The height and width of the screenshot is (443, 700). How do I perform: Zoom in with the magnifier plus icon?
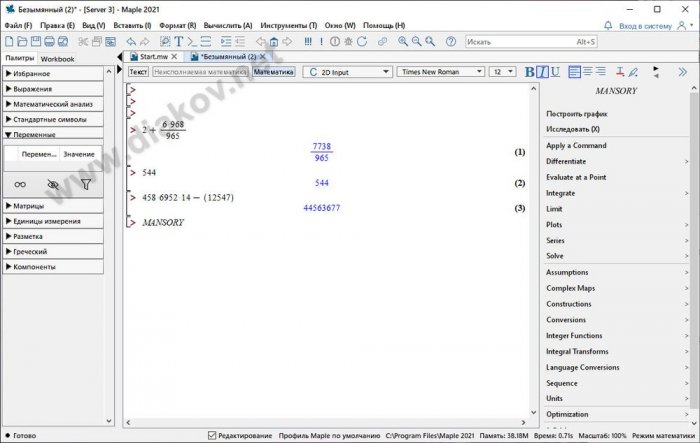(403, 42)
